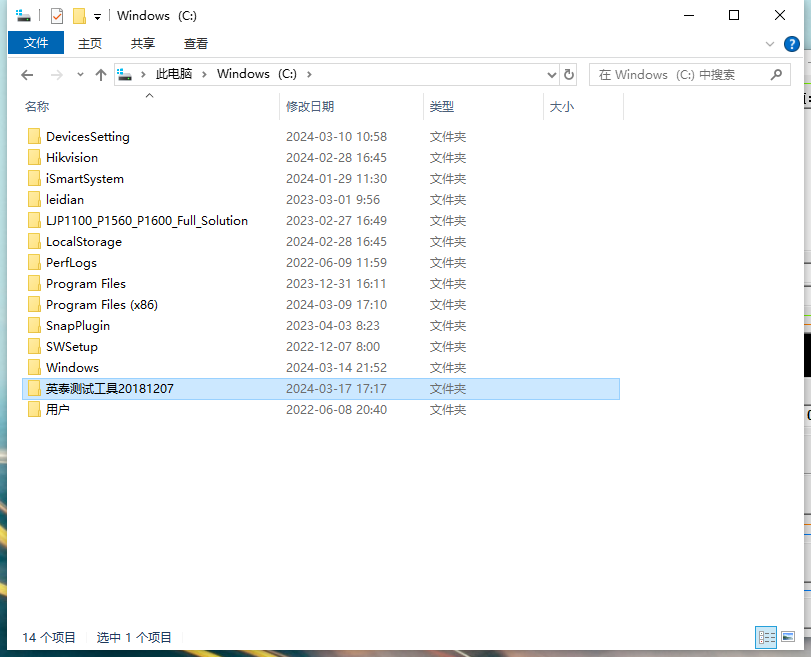Screen dimensions: 811x657
Task: Click the 14 个项目 status text
Action: pos(49,637)
